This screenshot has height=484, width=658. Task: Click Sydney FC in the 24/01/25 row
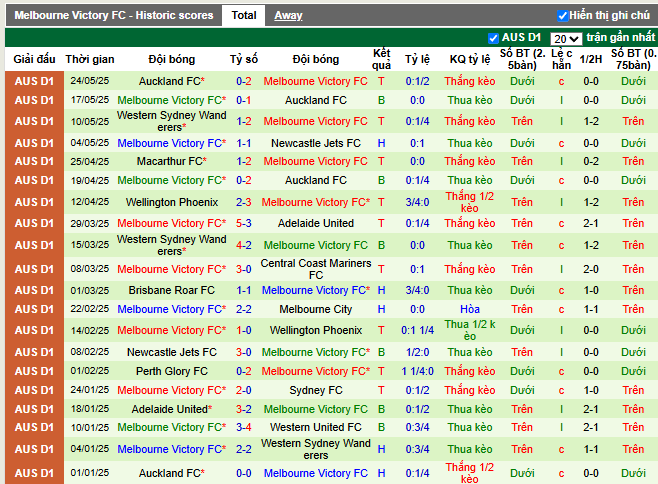tap(316, 390)
